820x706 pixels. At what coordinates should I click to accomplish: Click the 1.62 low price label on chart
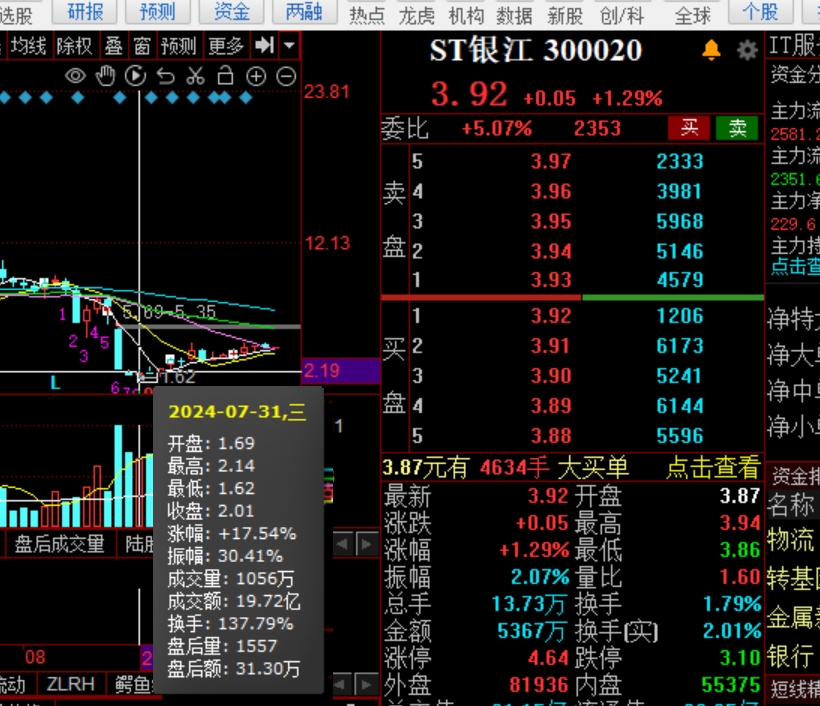pos(179,377)
